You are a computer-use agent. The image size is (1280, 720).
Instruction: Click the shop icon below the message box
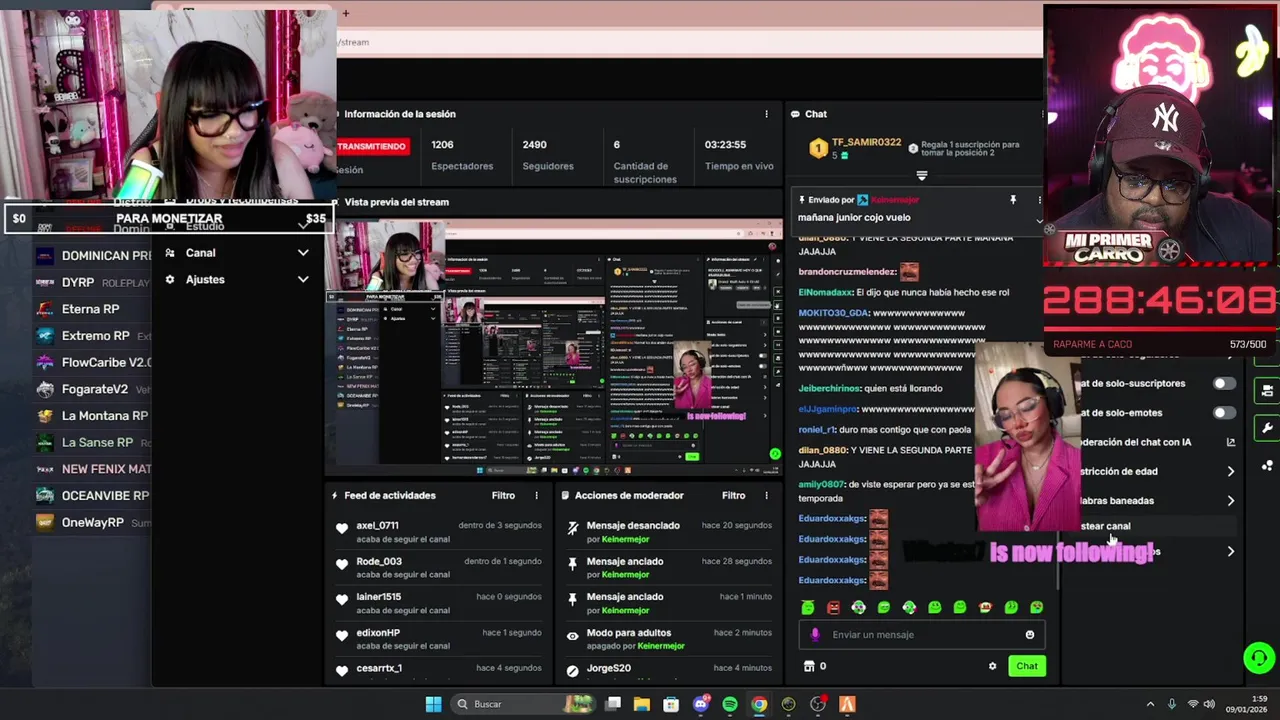coord(809,666)
